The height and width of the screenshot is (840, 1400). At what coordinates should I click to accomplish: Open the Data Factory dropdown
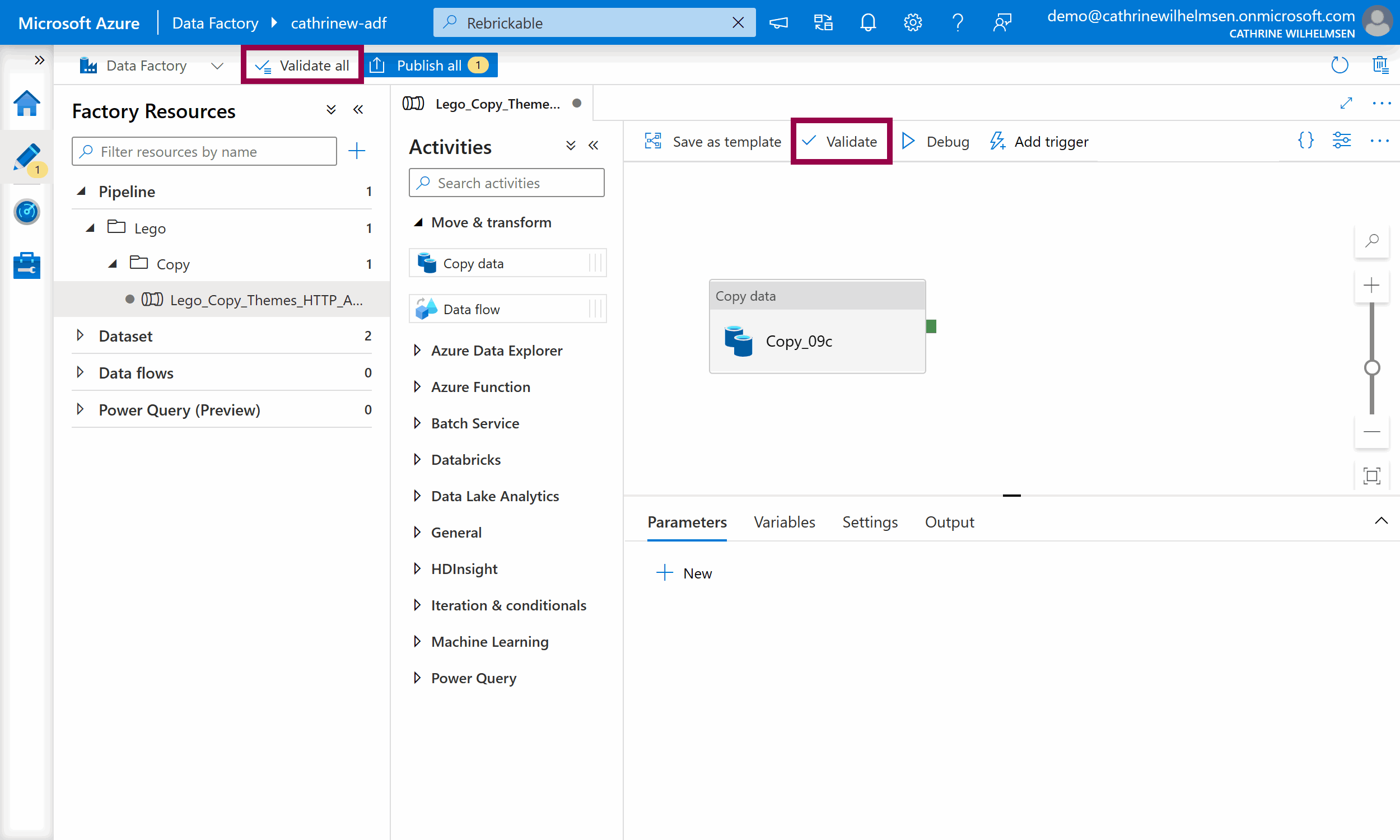[217, 66]
